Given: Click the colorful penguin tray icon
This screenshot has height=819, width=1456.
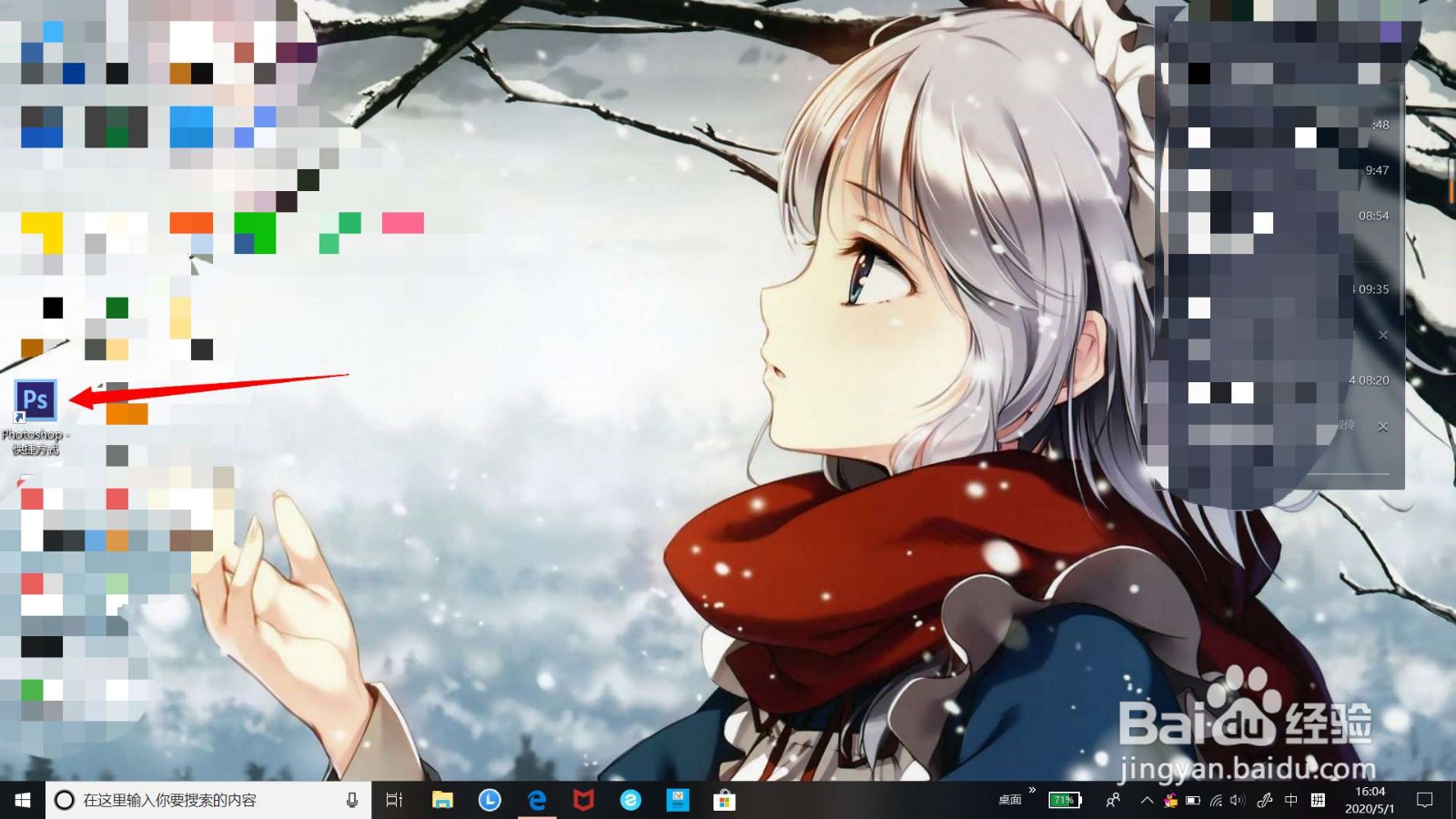Looking at the screenshot, I should tap(1170, 800).
